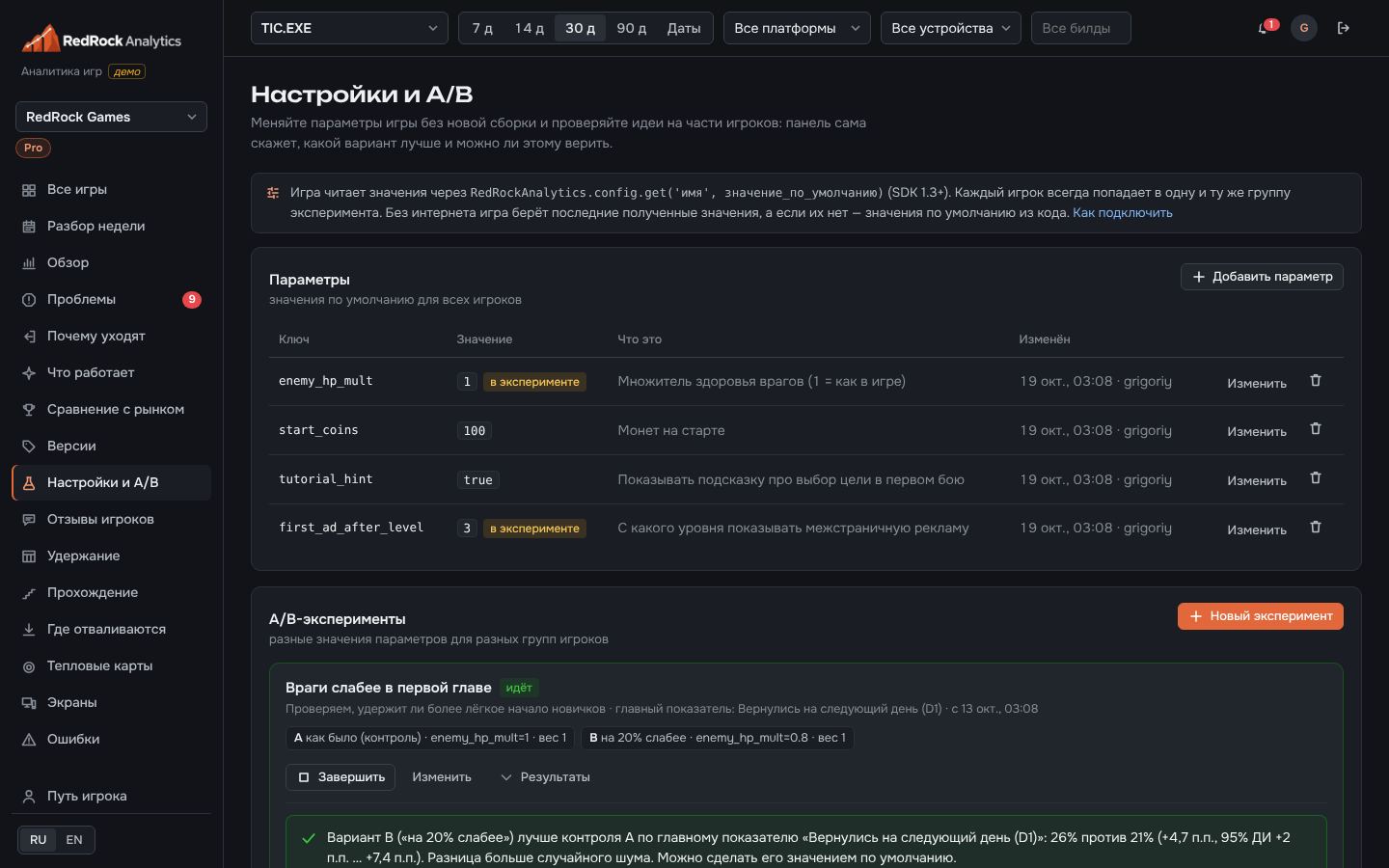Delete the start_coins parameter trash icon
This screenshot has height=868, width=1389.
[1316, 429]
